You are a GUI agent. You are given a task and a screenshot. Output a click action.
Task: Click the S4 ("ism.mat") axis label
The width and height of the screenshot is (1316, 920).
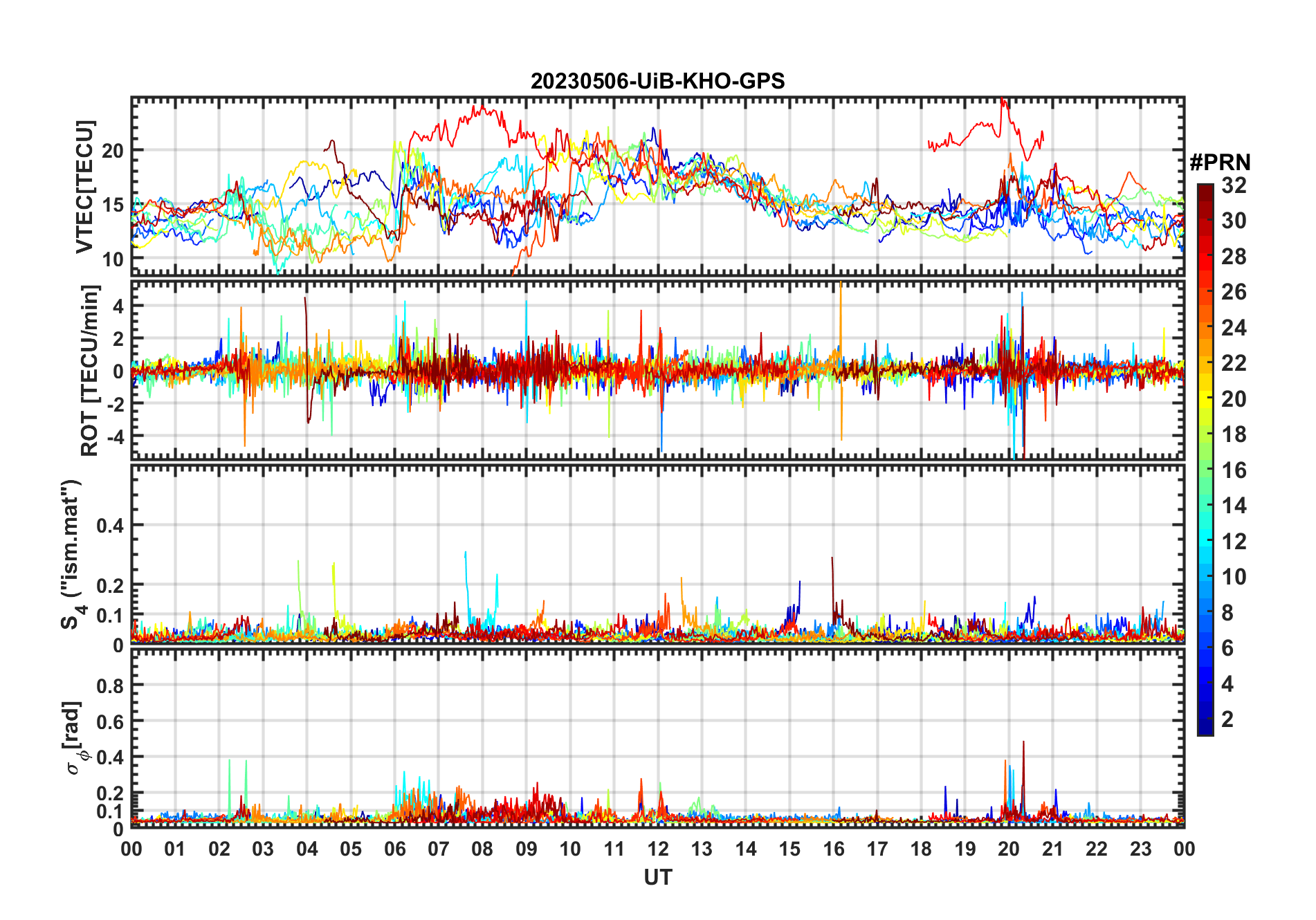(72, 555)
